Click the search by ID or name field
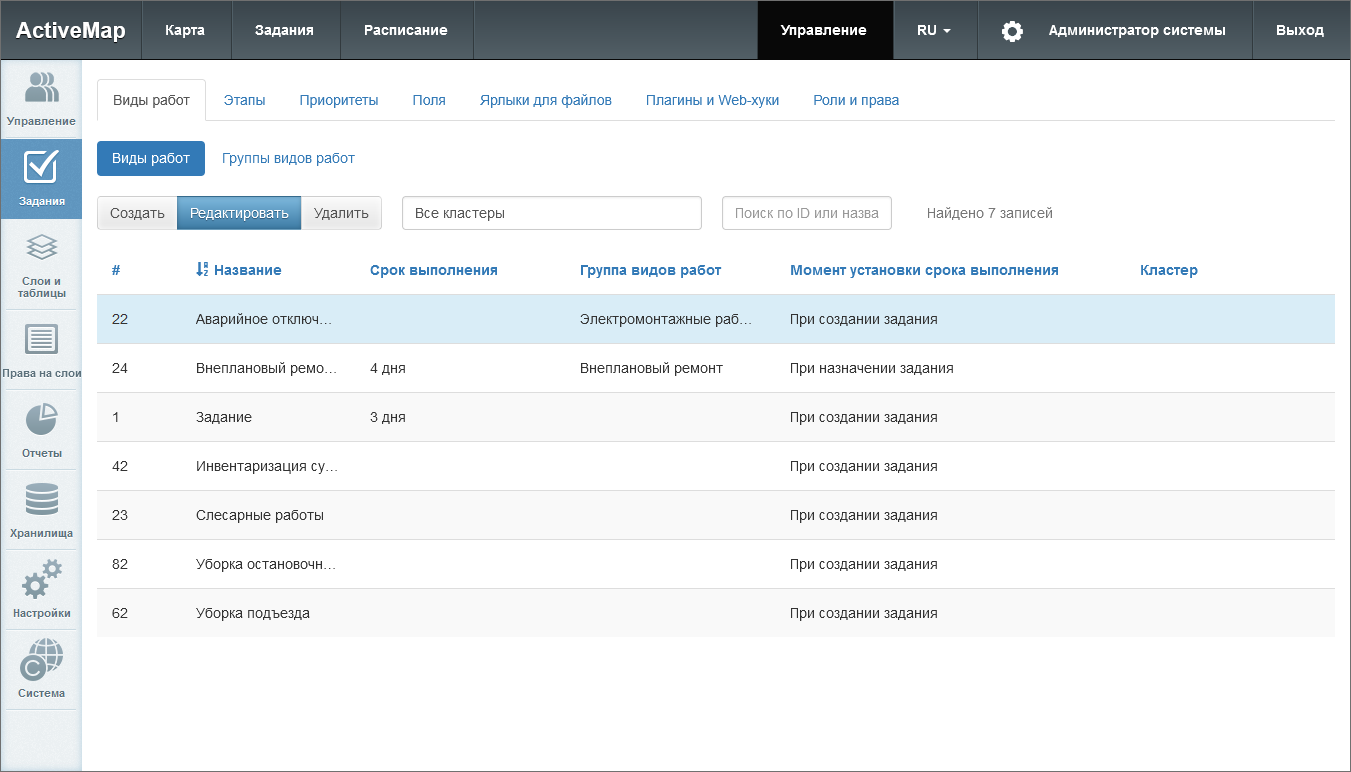 coord(806,213)
